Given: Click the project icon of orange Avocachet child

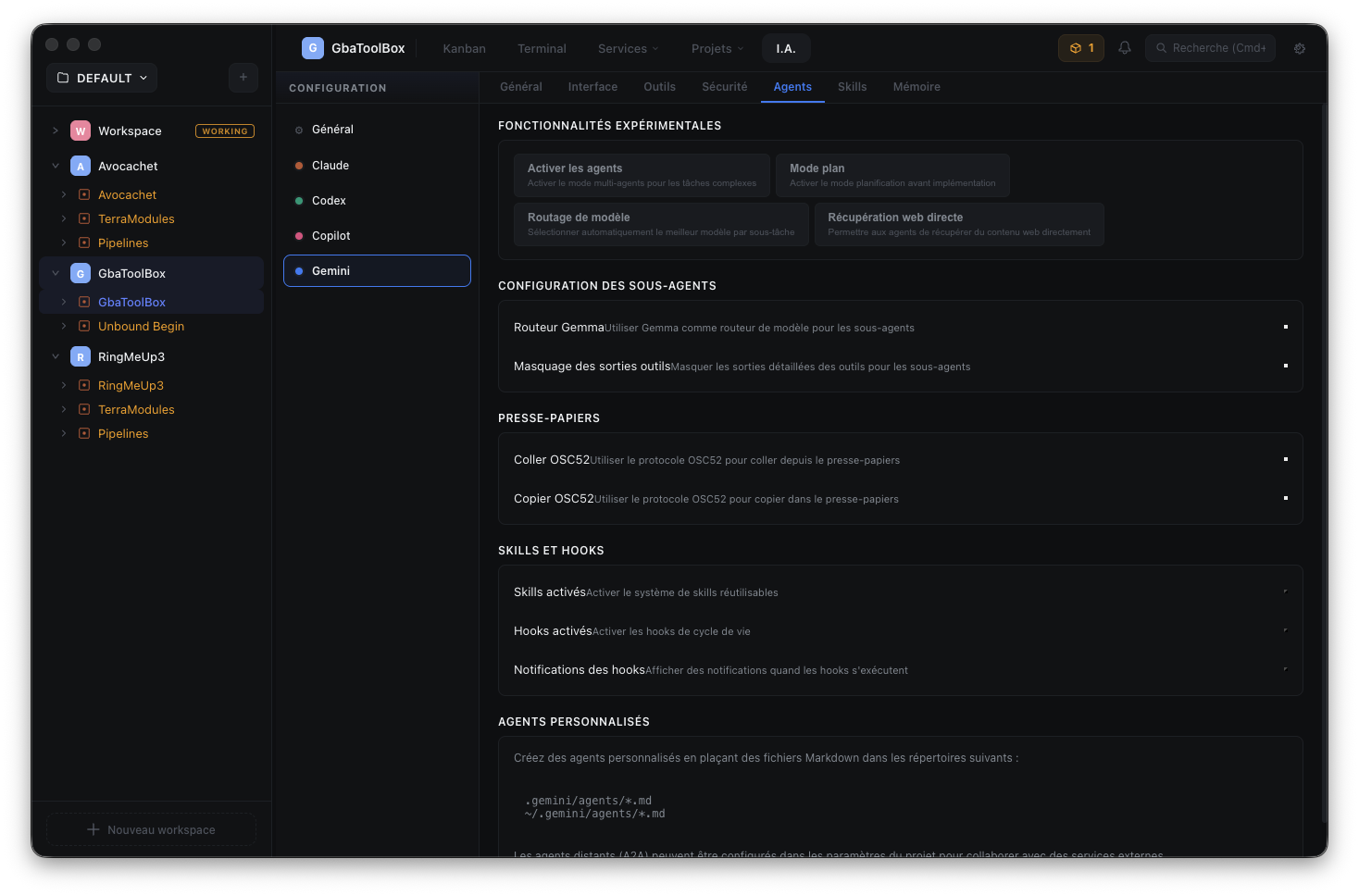Looking at the screenshot, I should (x=84, y=195).
